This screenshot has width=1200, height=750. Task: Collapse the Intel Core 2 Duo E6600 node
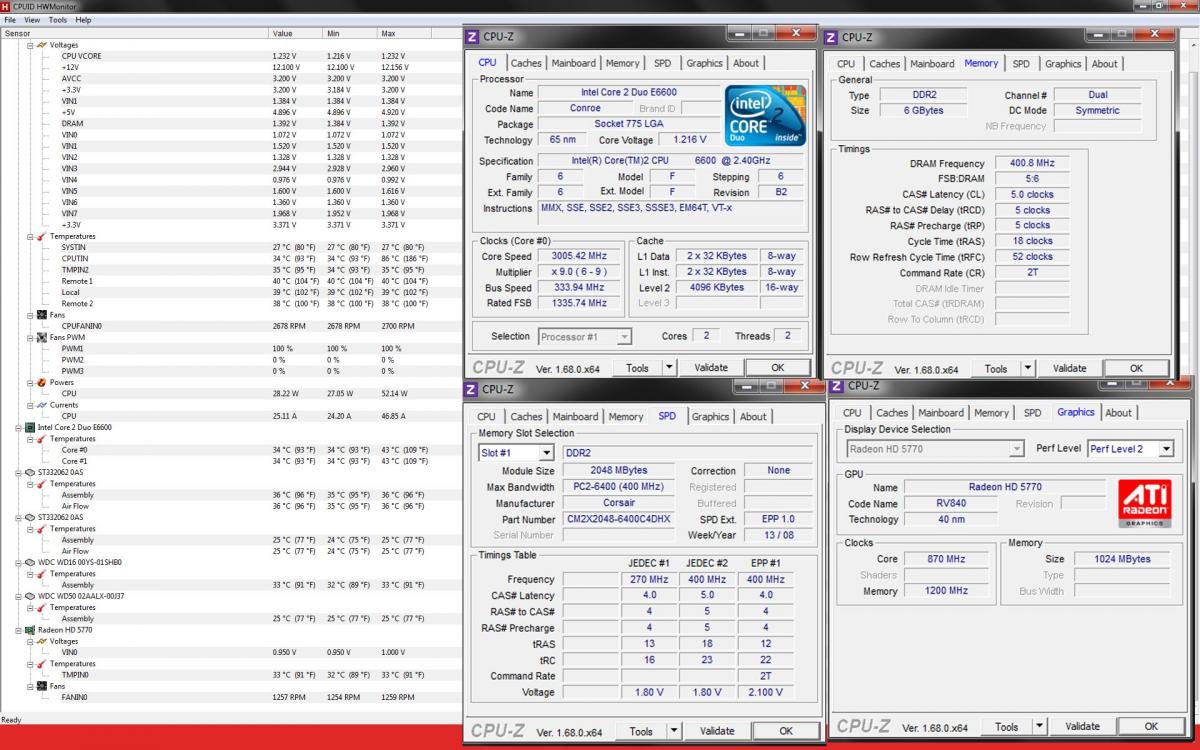coord(18,427)
